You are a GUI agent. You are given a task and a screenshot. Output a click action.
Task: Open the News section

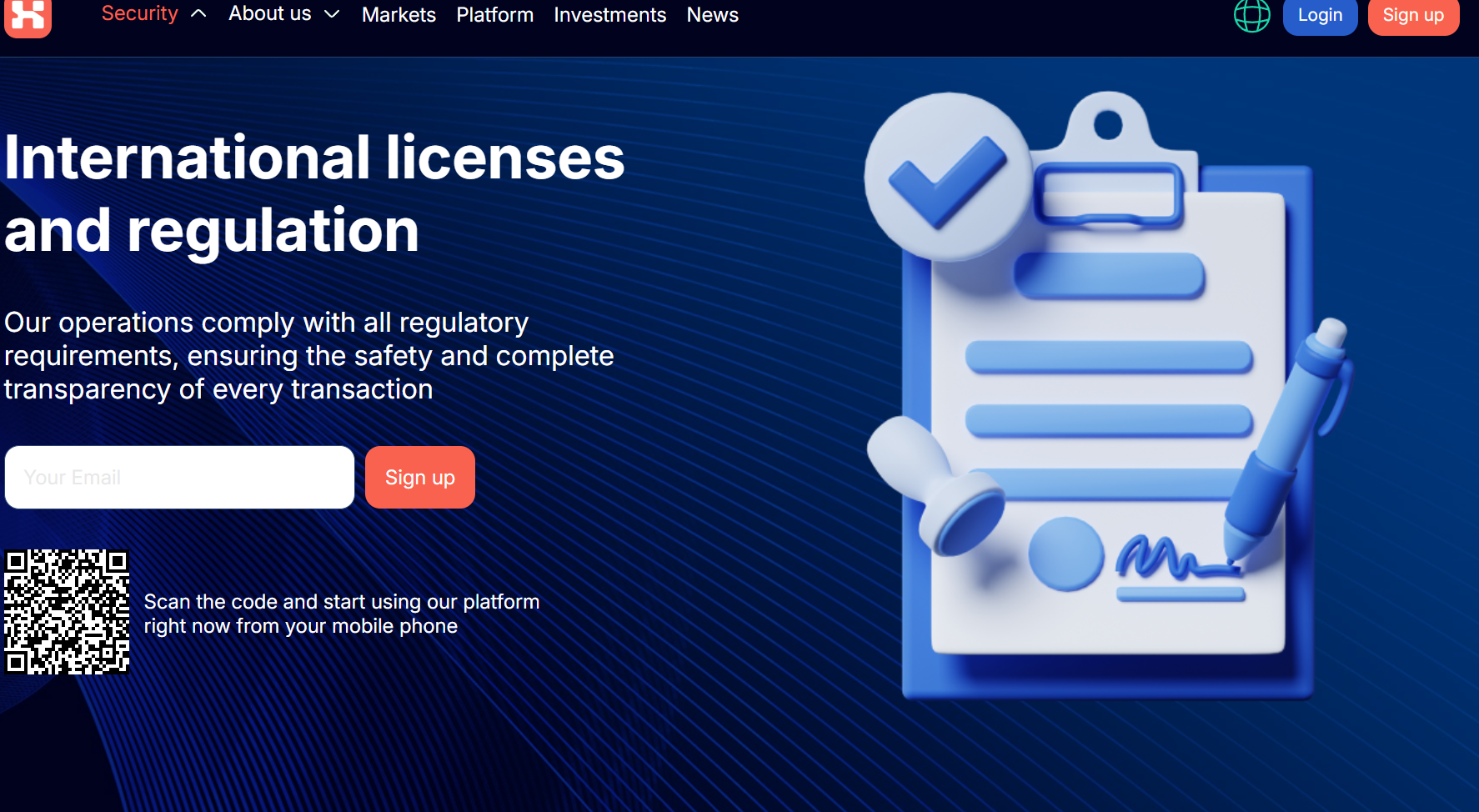[712, 15]
